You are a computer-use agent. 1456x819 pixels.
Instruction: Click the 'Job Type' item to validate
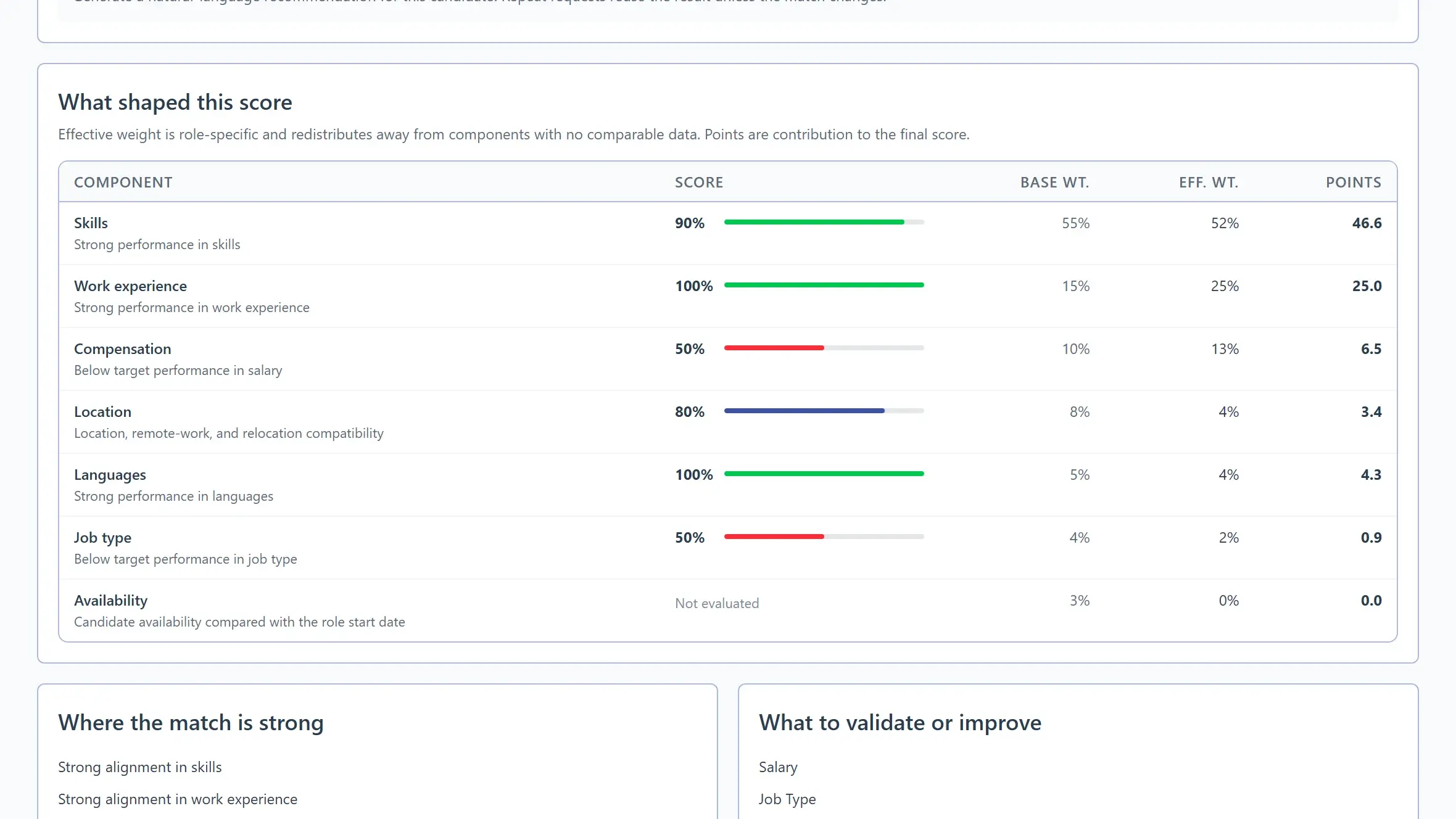pos(787,799)
